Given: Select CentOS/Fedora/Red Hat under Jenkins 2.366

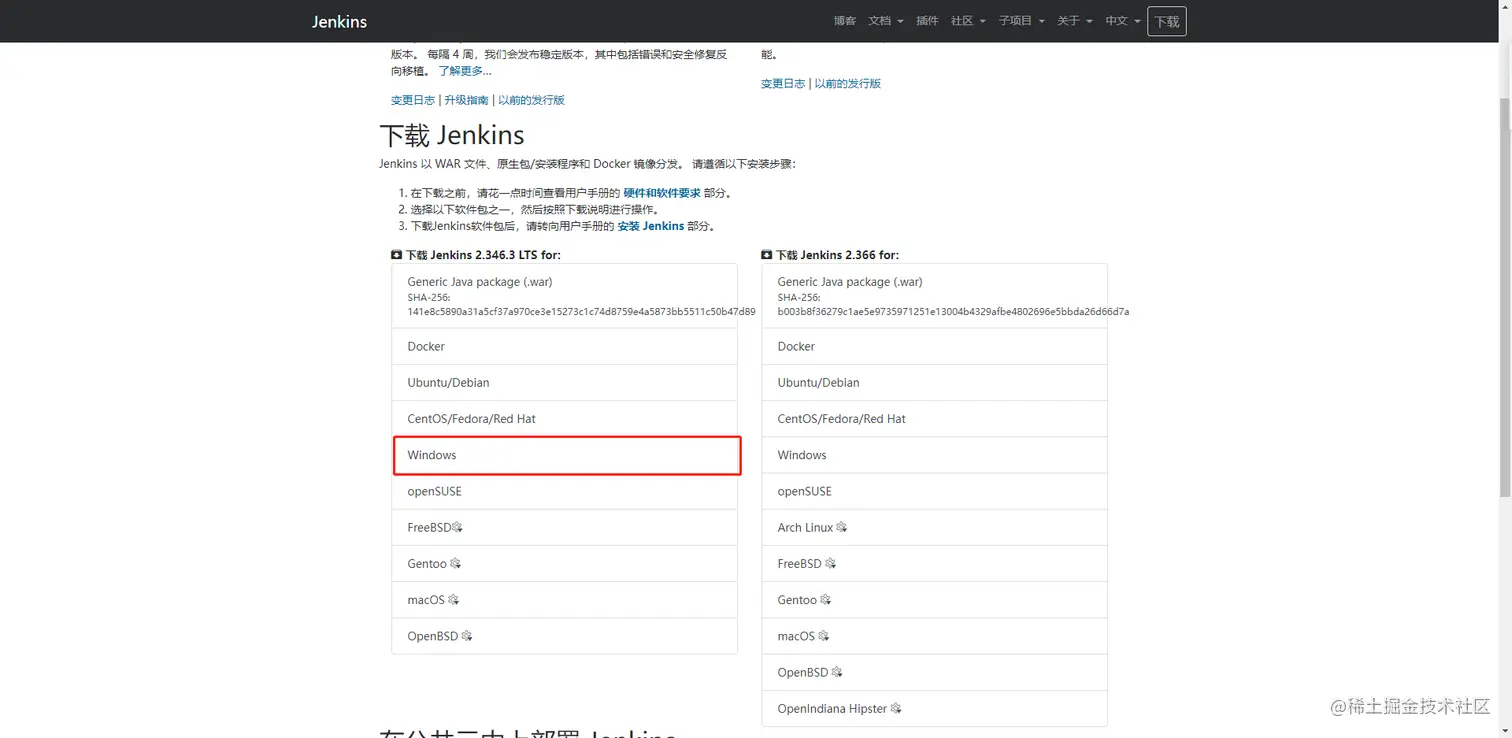Looking at the screenshot, I should (x=934, y=418).
